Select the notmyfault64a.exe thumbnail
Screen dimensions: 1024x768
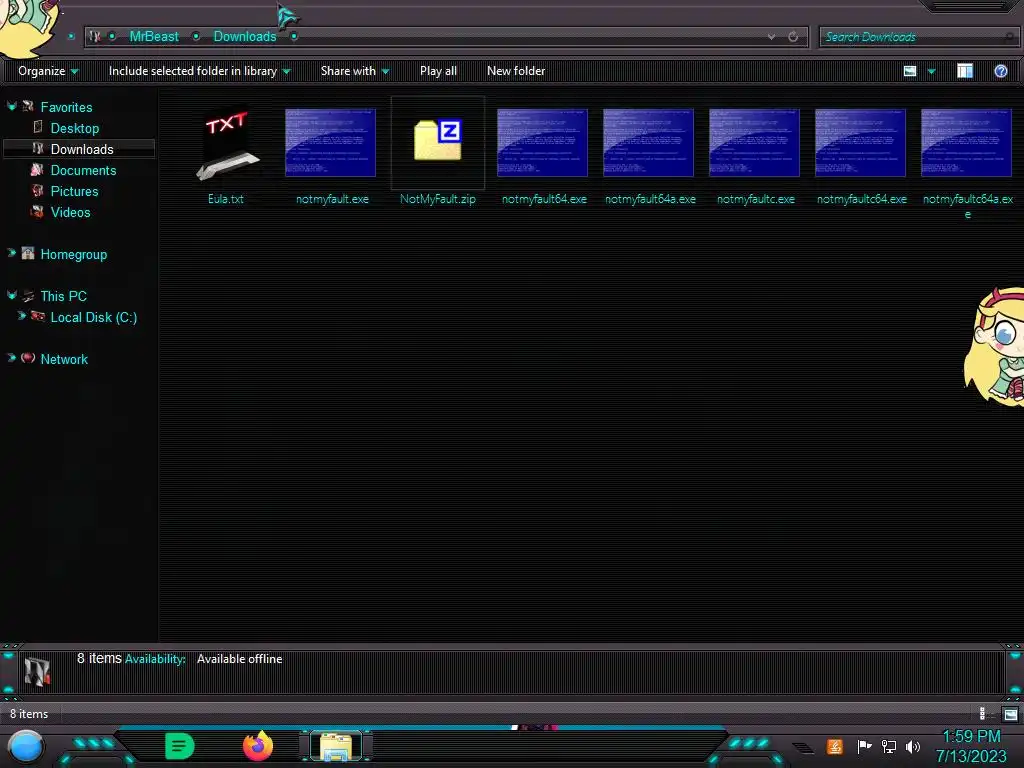[x=648, y=143]
